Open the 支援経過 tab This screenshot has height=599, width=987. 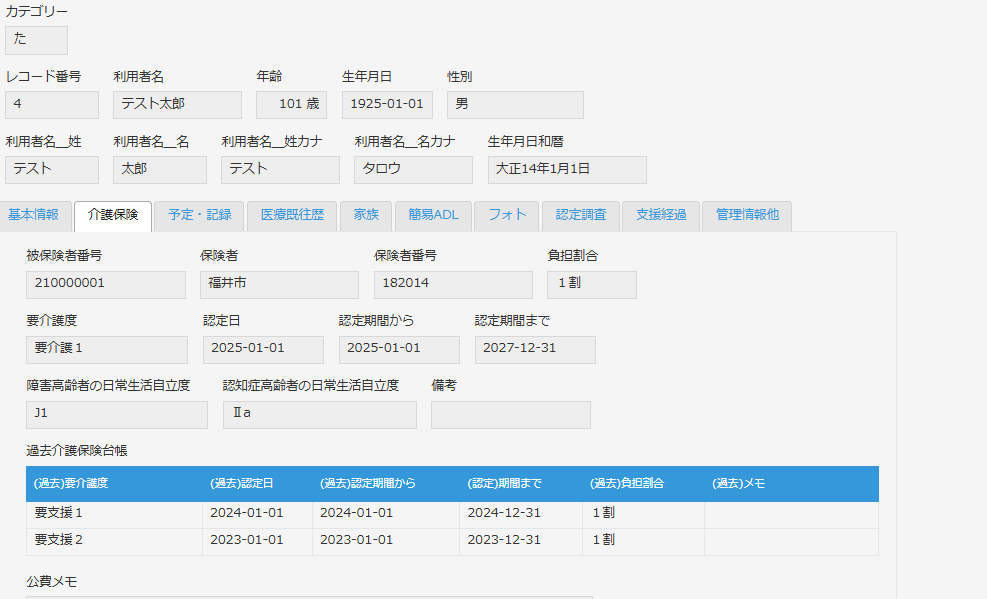(x=661, y=215)
